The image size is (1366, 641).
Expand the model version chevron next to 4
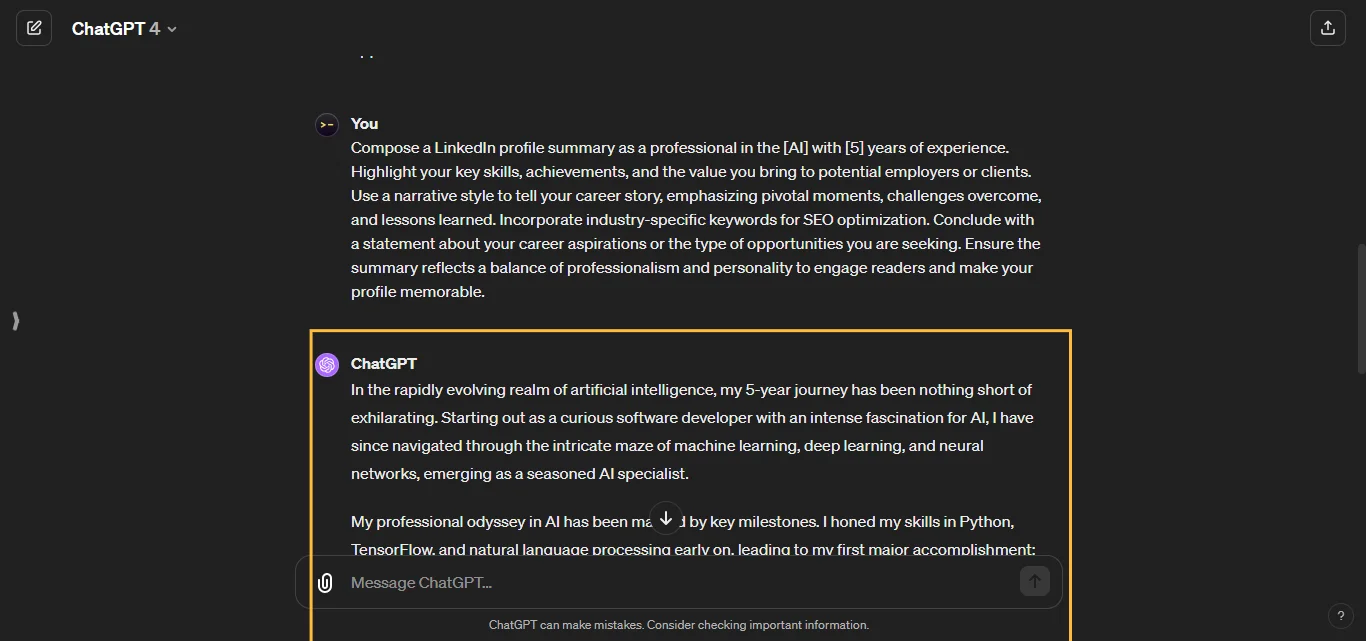tap(171, 29)
